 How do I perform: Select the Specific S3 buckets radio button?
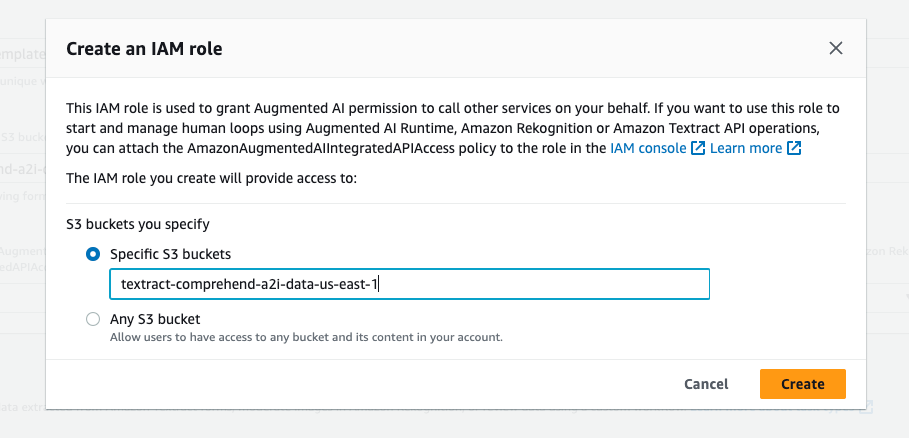tap(93, 254)
